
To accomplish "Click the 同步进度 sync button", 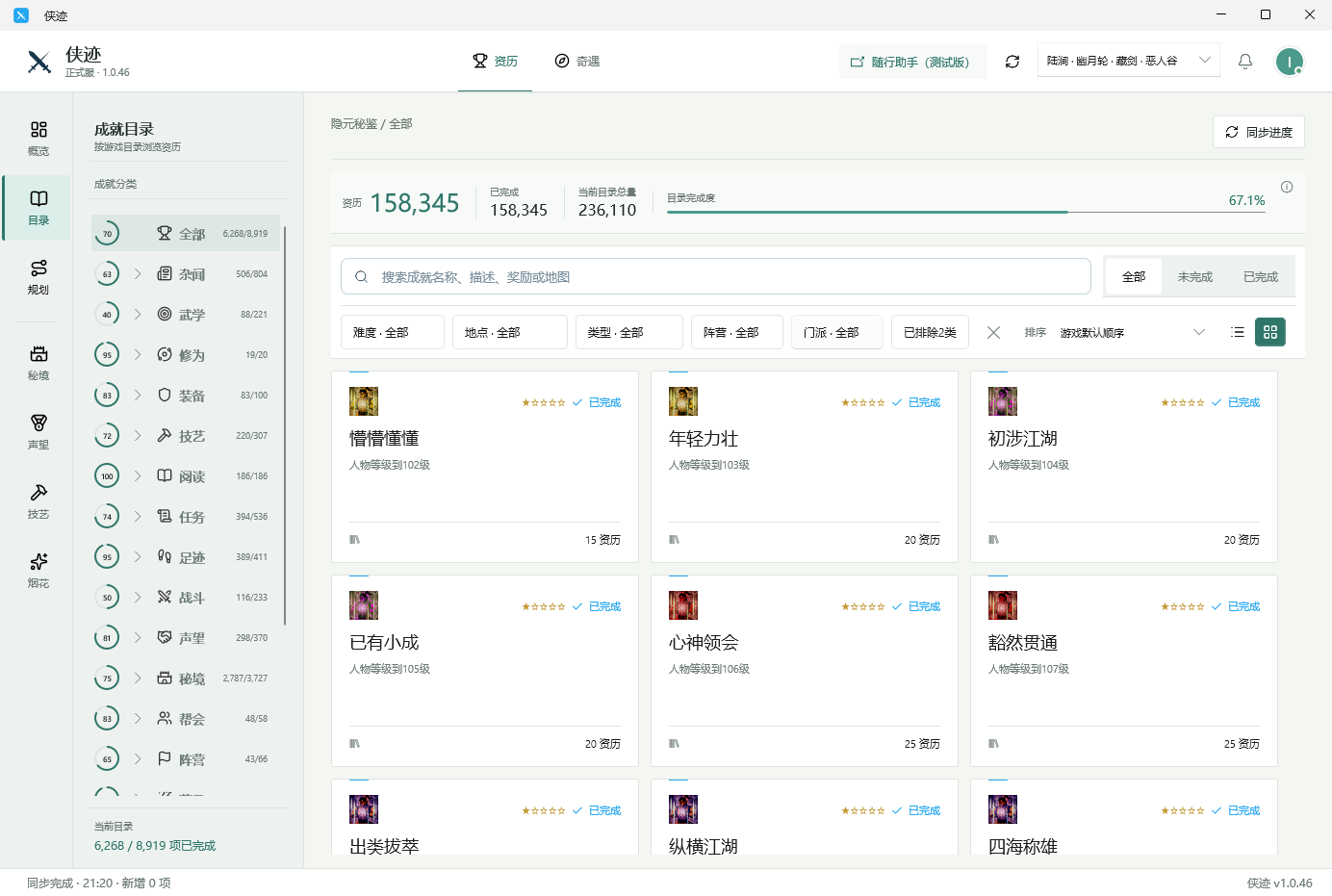I will [1259, 132].
